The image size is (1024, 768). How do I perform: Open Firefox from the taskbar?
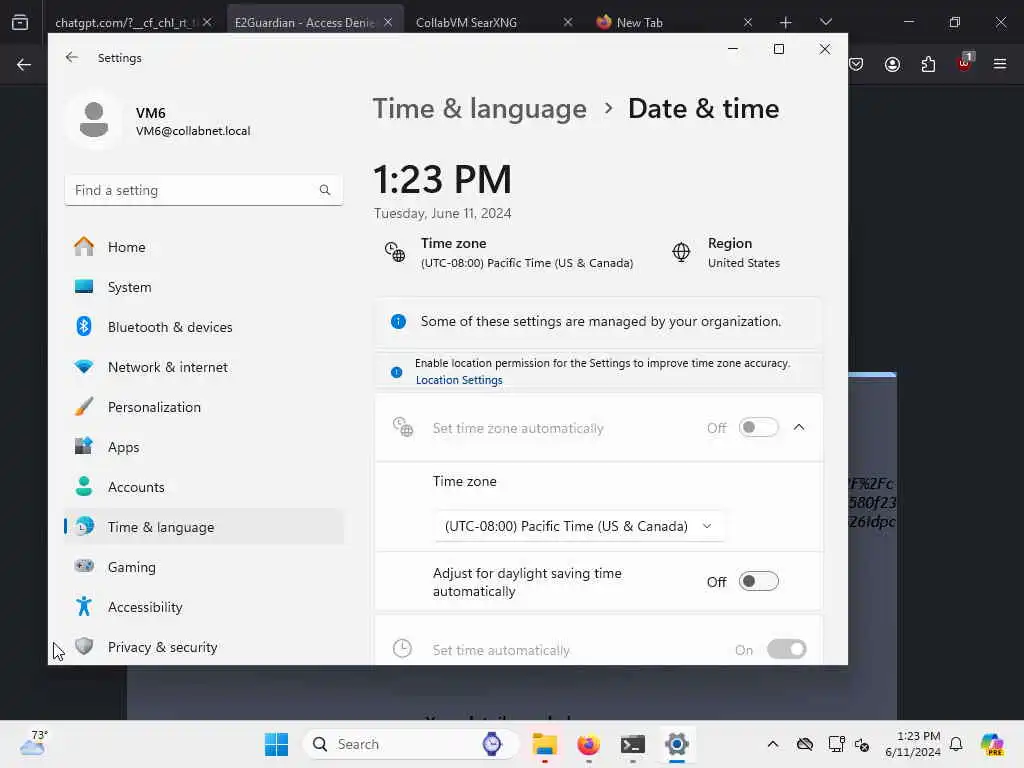tap(588, 744)
